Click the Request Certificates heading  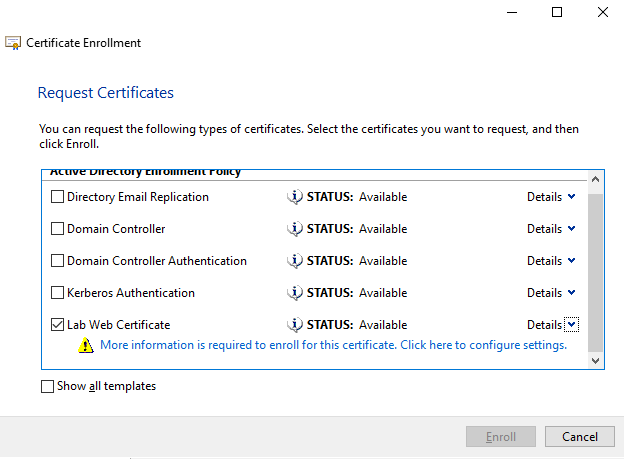(x=105, y=93)
